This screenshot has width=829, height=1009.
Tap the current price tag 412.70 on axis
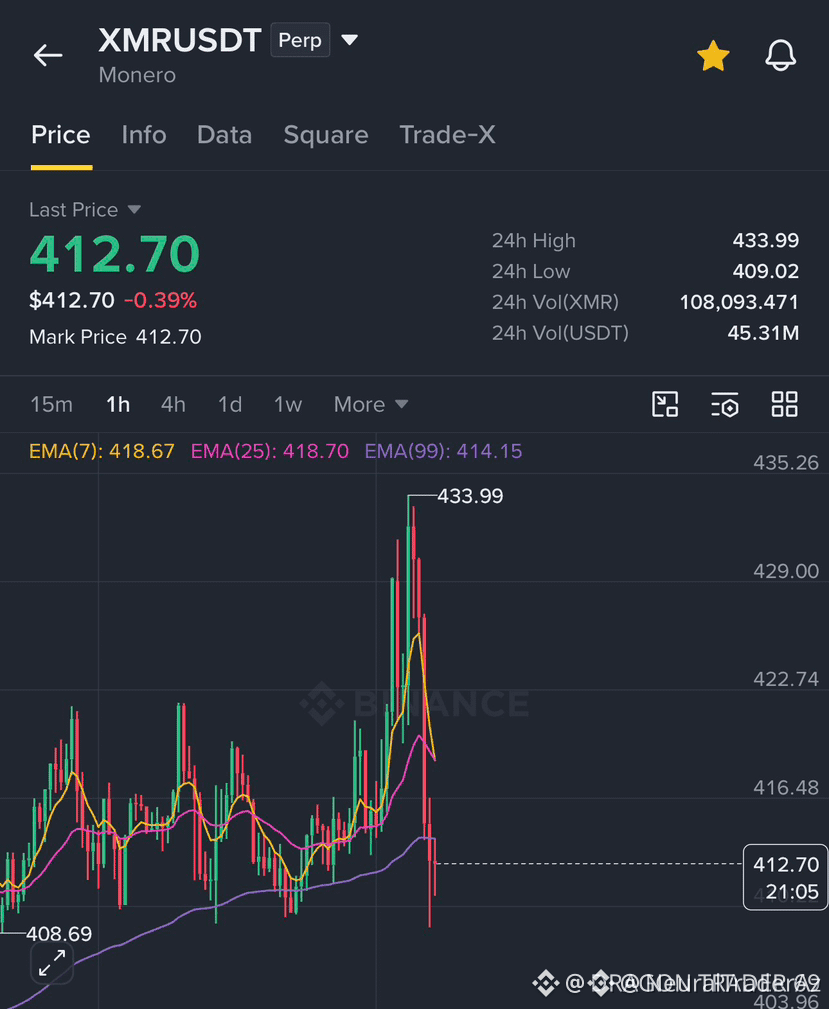pos(785,877)
